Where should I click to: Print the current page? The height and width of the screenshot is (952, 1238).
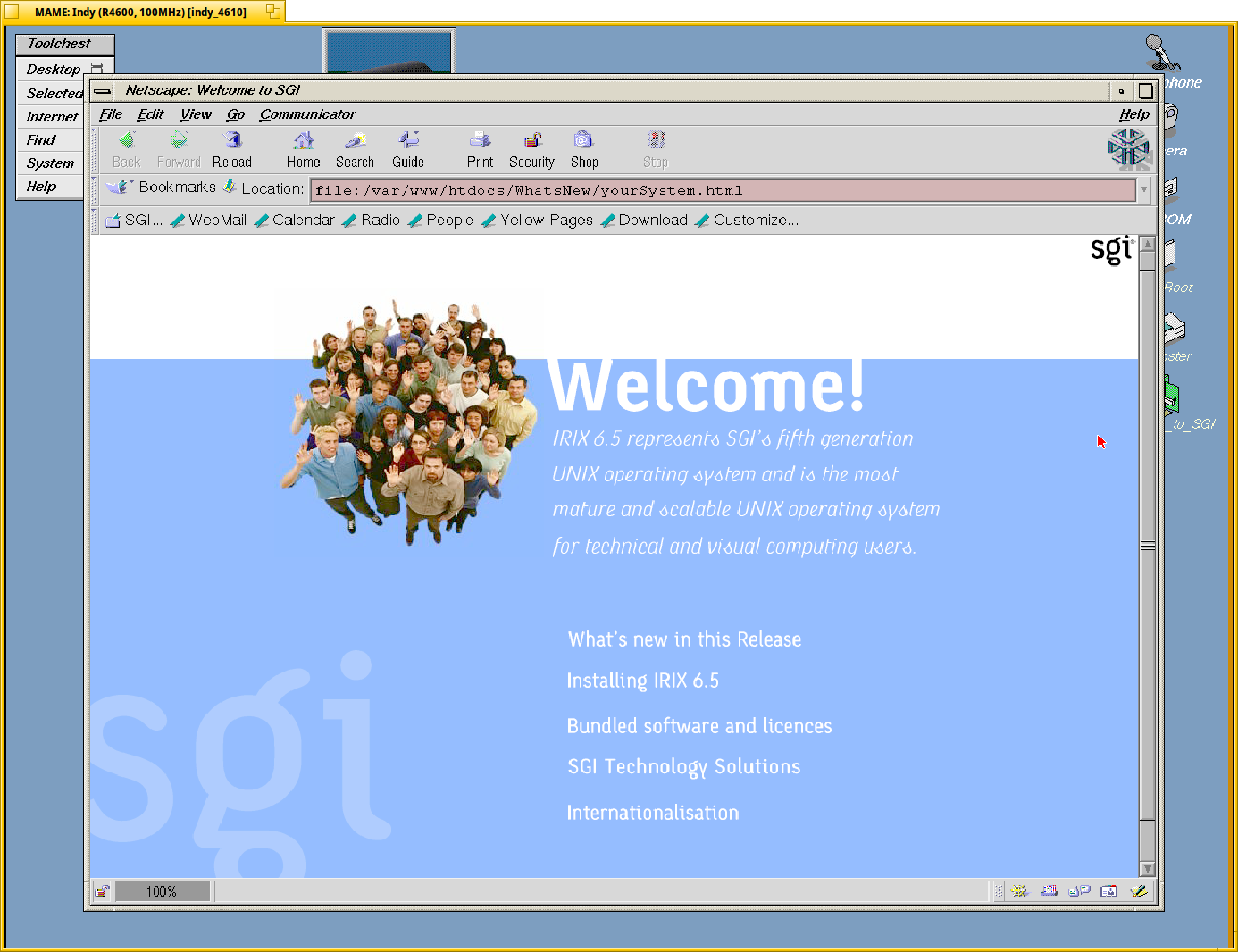[480, 150]
